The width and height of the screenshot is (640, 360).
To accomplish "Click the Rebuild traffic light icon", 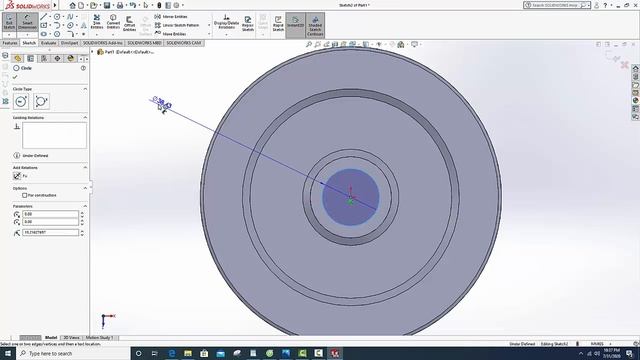I will pos(159,5).
